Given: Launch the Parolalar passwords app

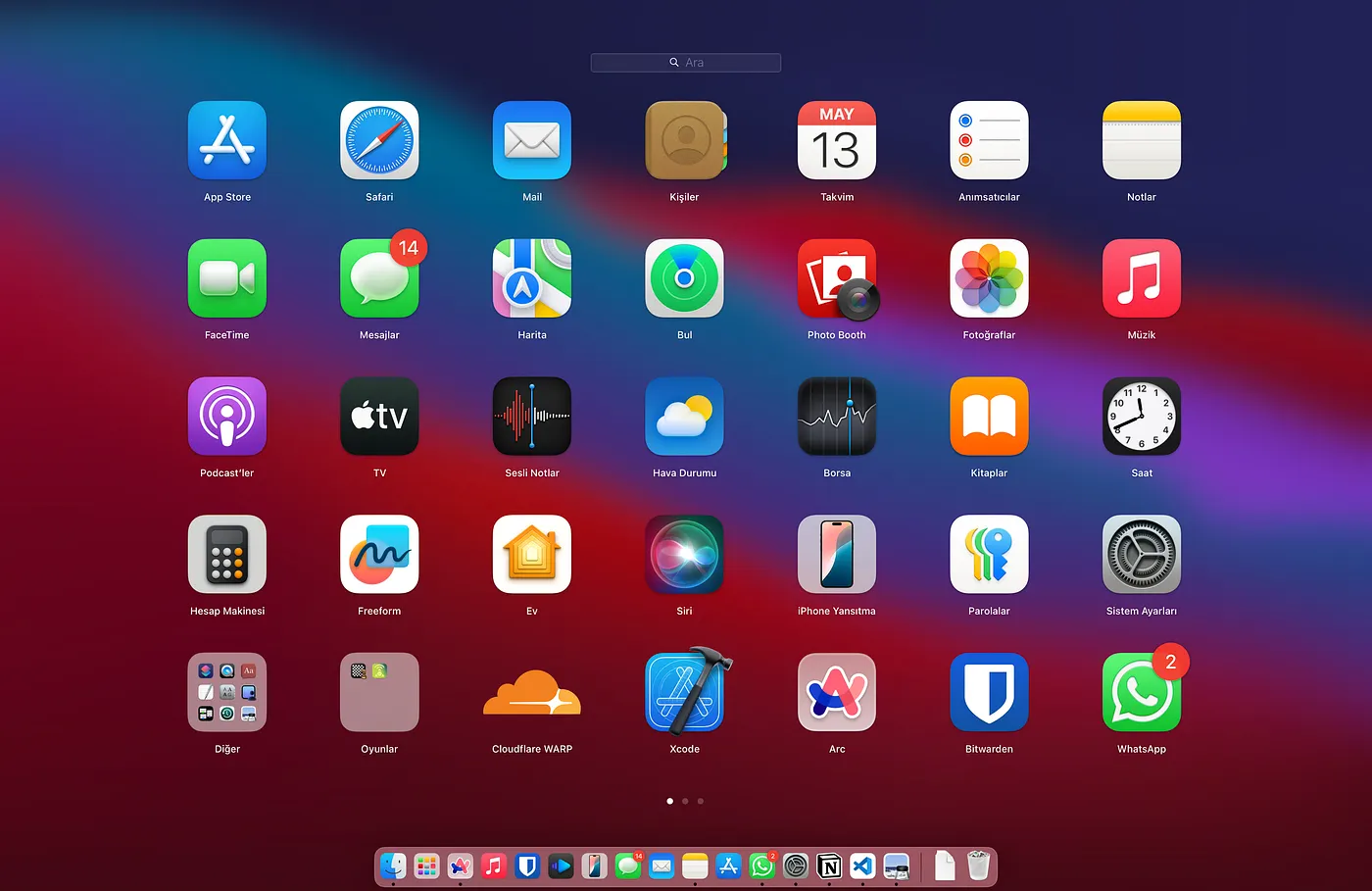Looking at the screenshot, I should (990, 555).
